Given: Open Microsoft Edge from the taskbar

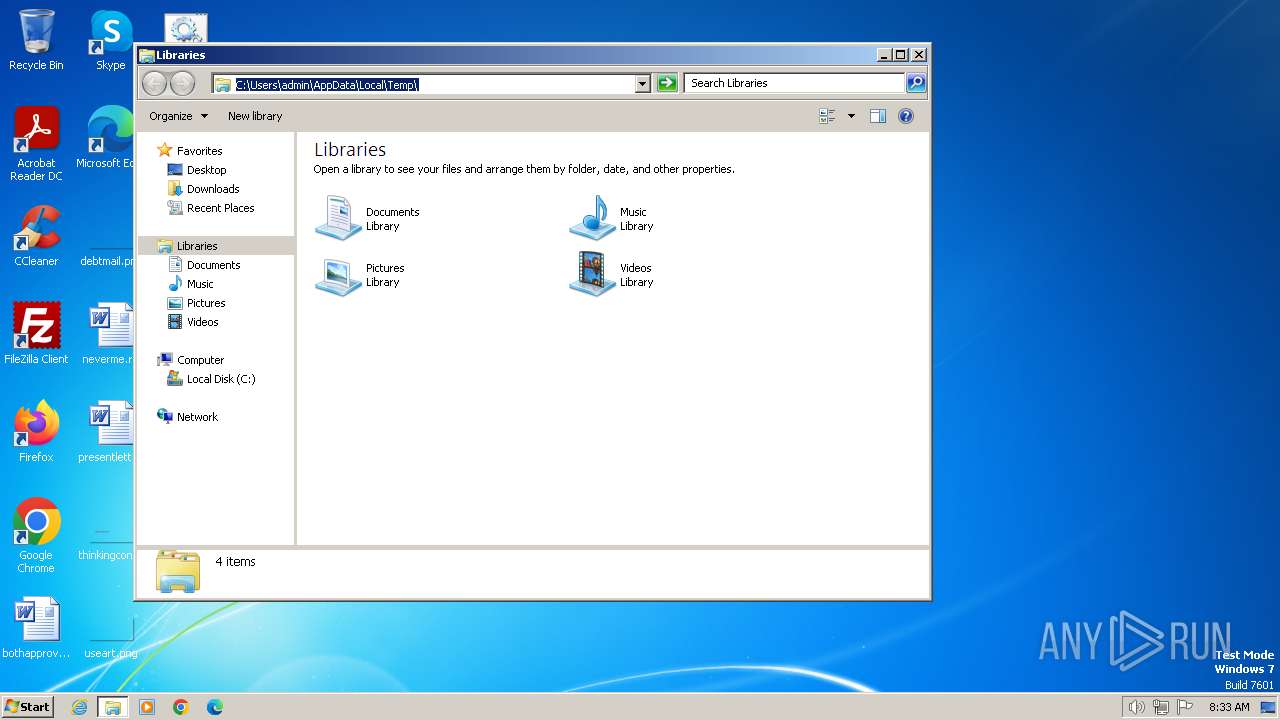Looking at the screenshot, I should coord(214,707).
